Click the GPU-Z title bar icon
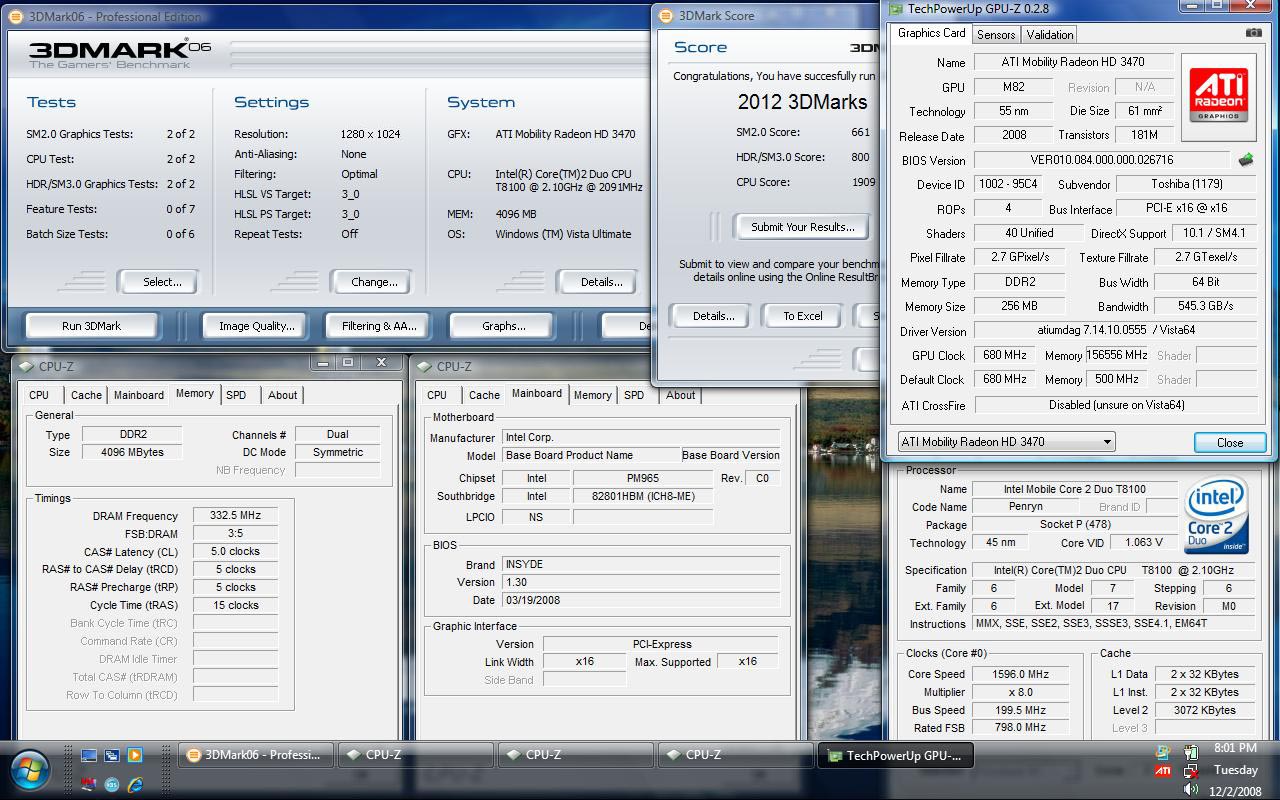 click(x=894, y=9)
